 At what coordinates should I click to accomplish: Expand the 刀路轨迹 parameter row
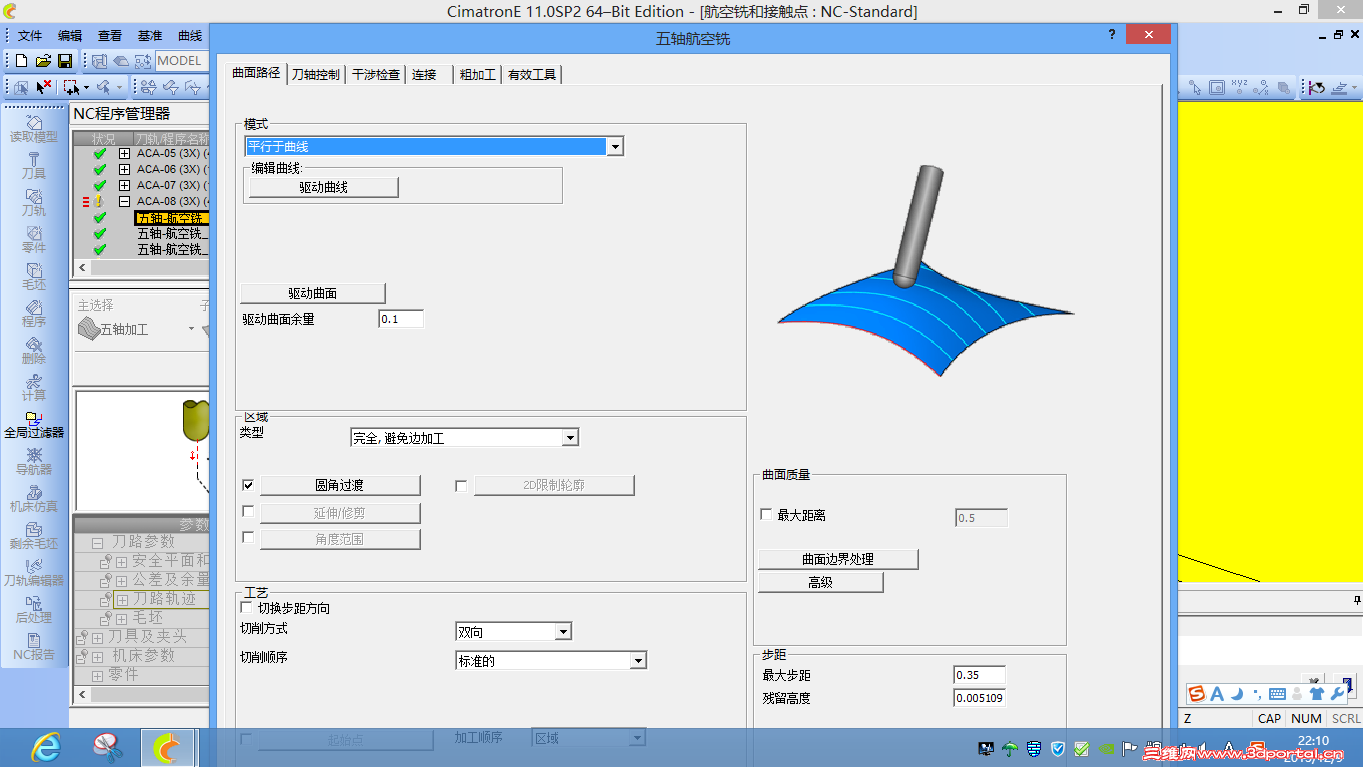click(x=122, y=600)
